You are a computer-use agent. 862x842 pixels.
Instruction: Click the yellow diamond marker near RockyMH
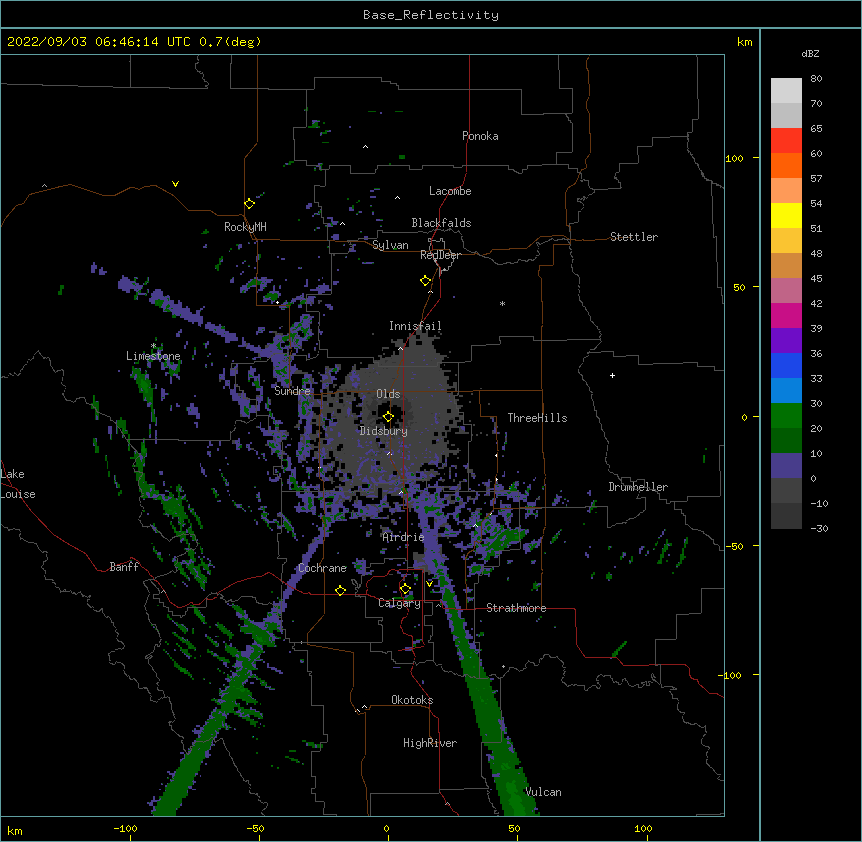[250, 204]
